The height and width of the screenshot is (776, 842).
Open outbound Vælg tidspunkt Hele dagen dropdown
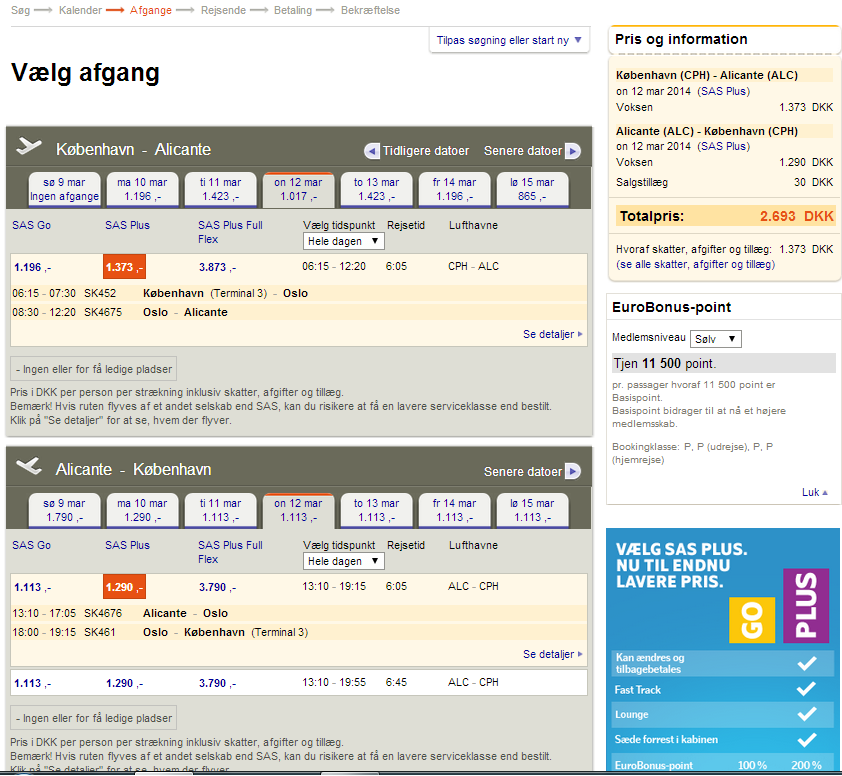click(x=343, y=241)
